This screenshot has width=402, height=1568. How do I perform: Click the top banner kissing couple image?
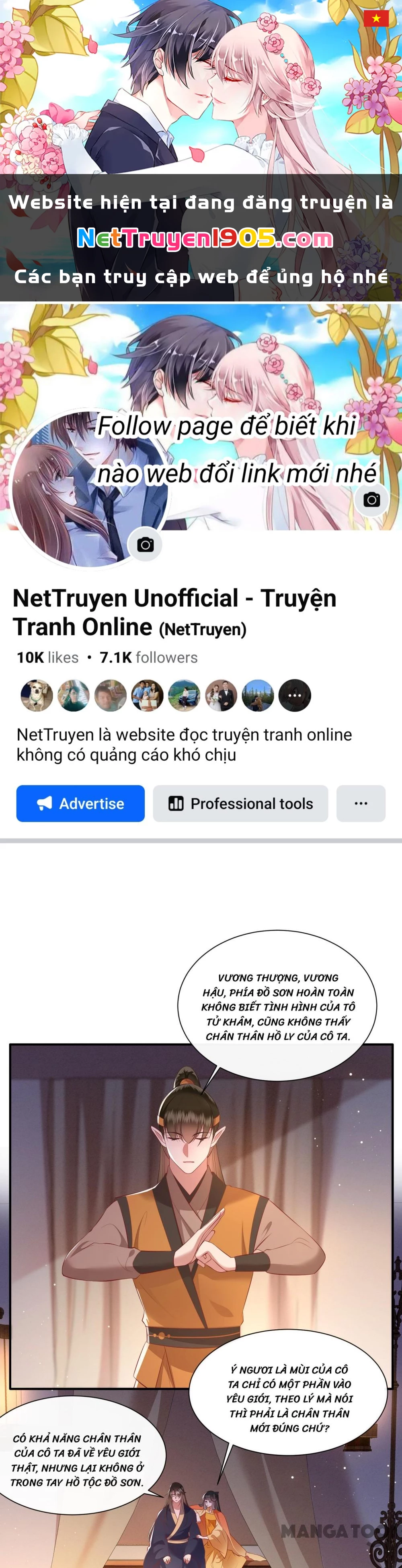click(x=201, y=87)
